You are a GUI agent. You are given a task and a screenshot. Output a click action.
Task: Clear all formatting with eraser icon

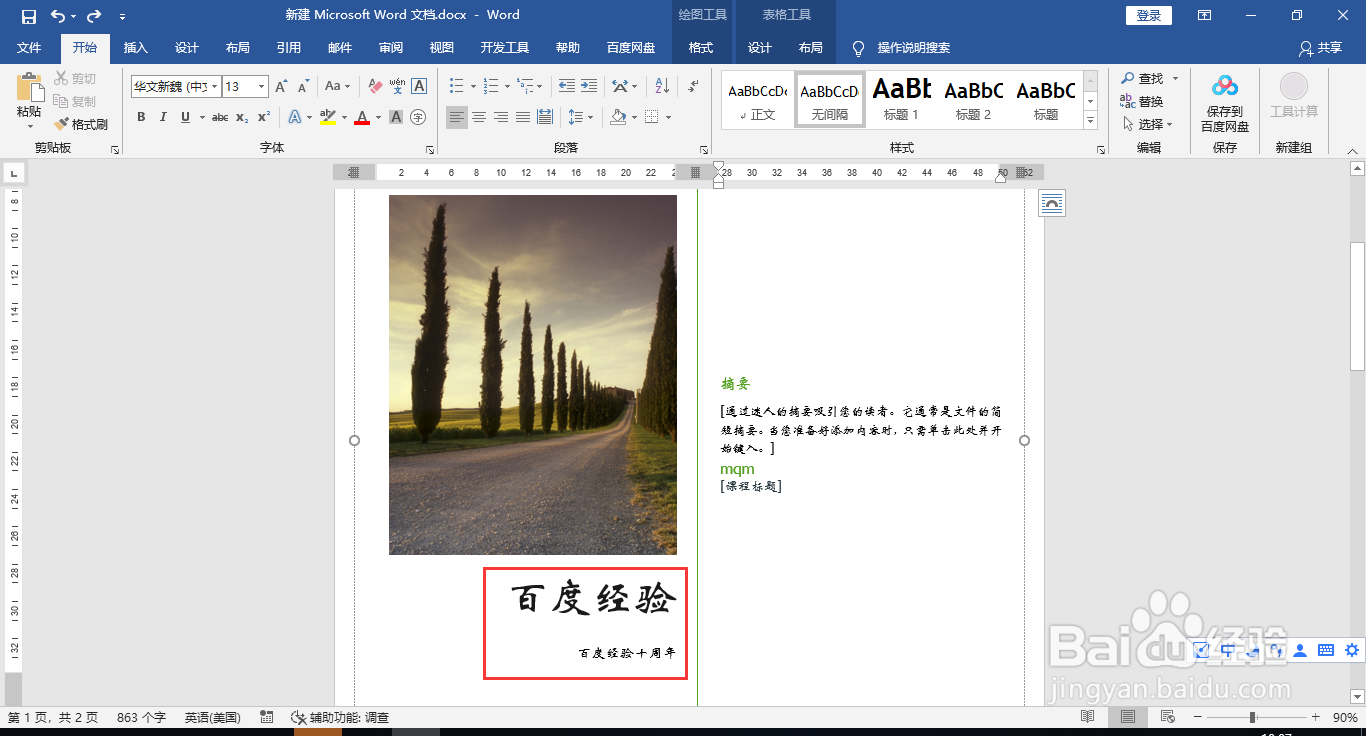click(x=375, y=86)
